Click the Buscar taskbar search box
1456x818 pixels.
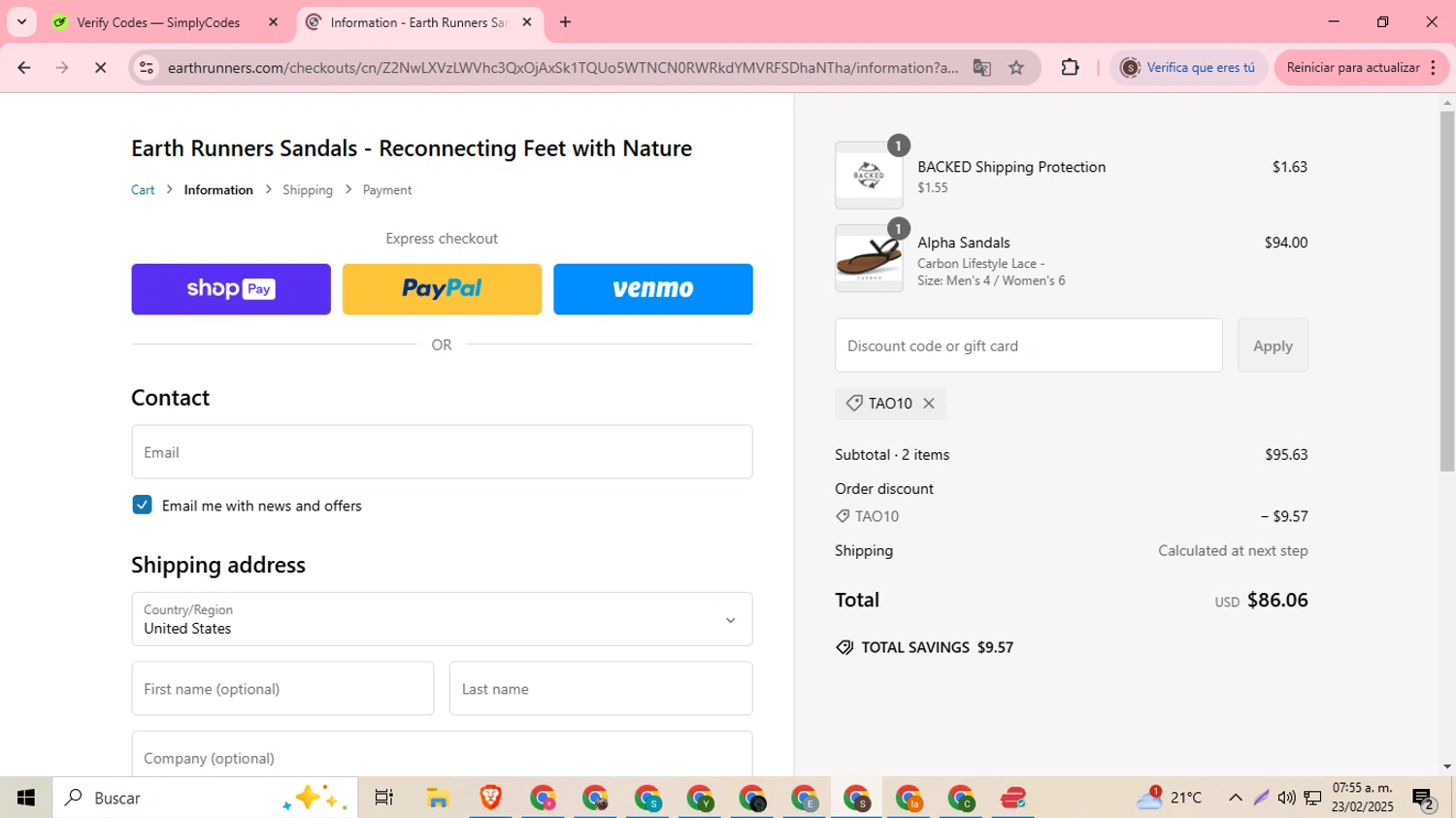205,798
